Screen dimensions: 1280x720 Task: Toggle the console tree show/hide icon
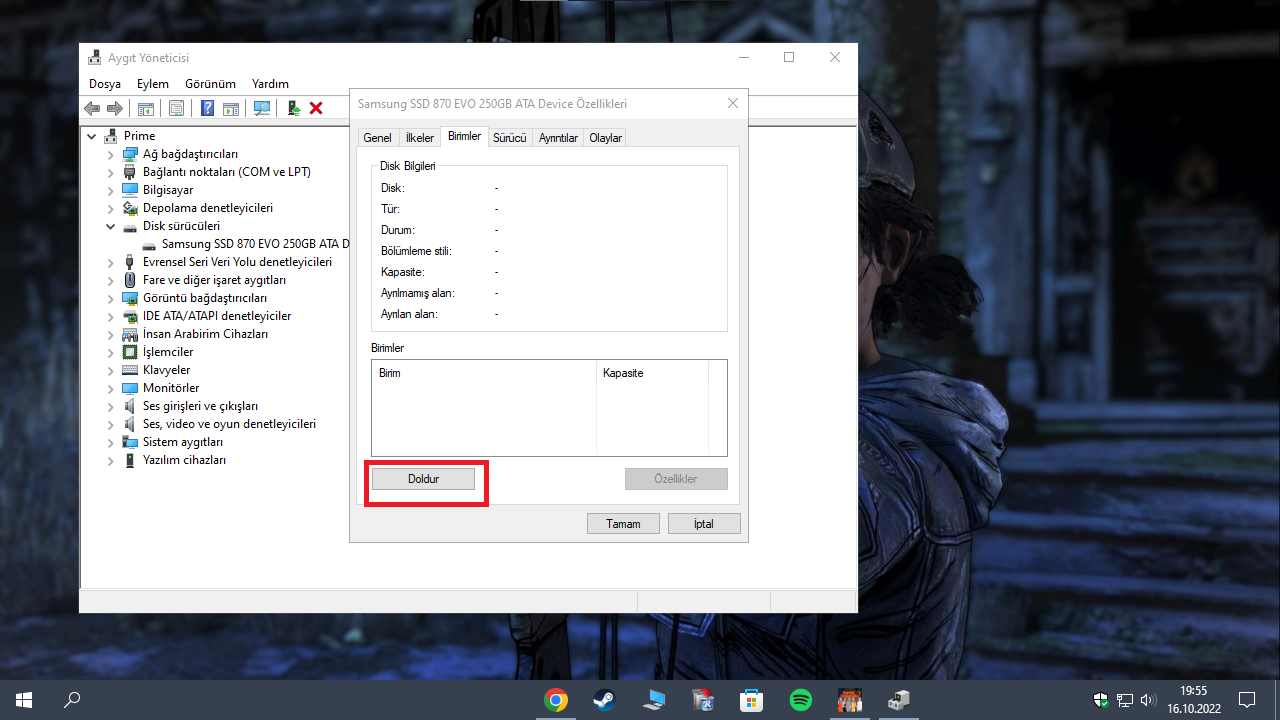tap(146, 108)
